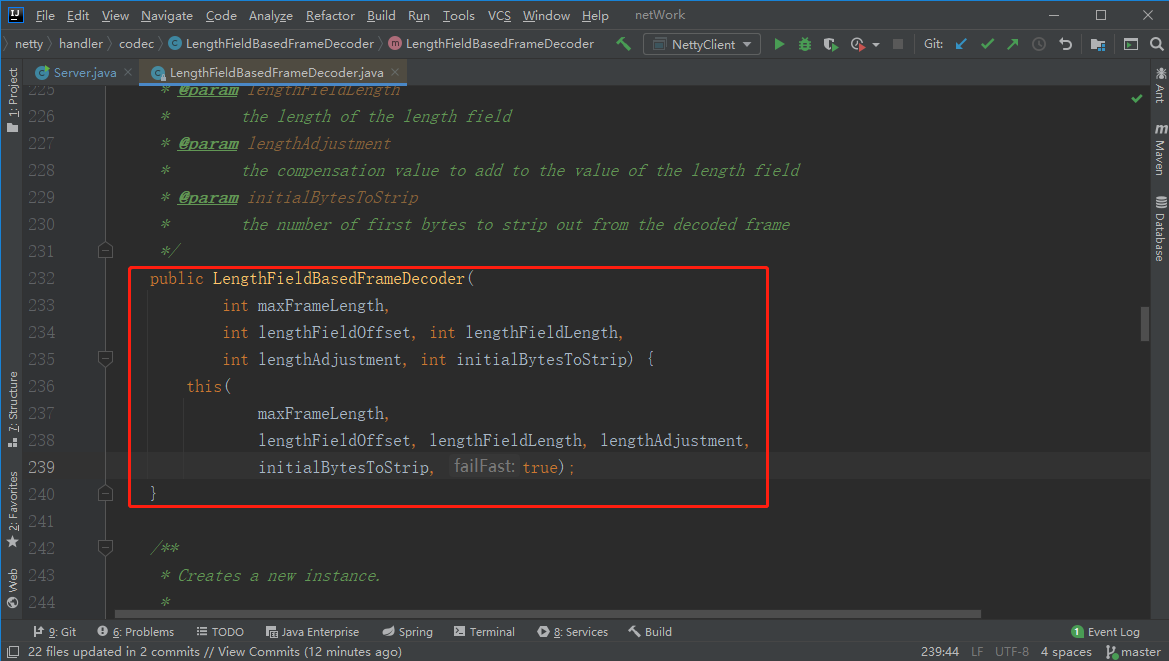
Task: Toggle the Project tool window
Action: pyautogui.click(x=13, y=99)
